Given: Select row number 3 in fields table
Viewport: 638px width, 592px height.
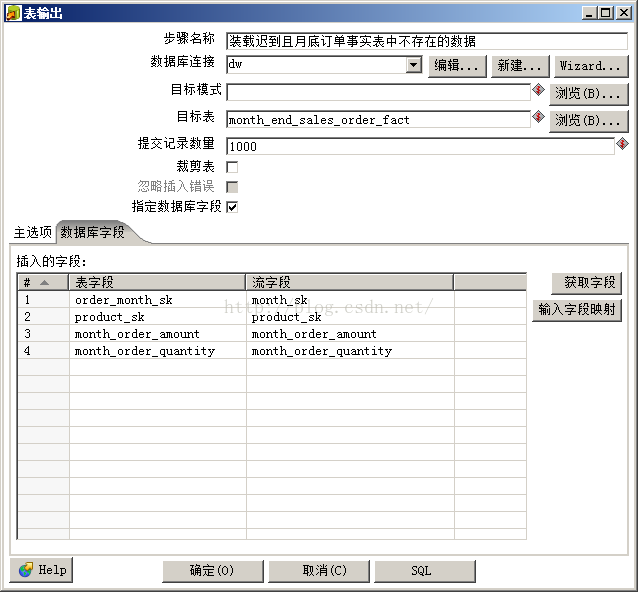Looking at the screenshot, I should click(43, 334).
